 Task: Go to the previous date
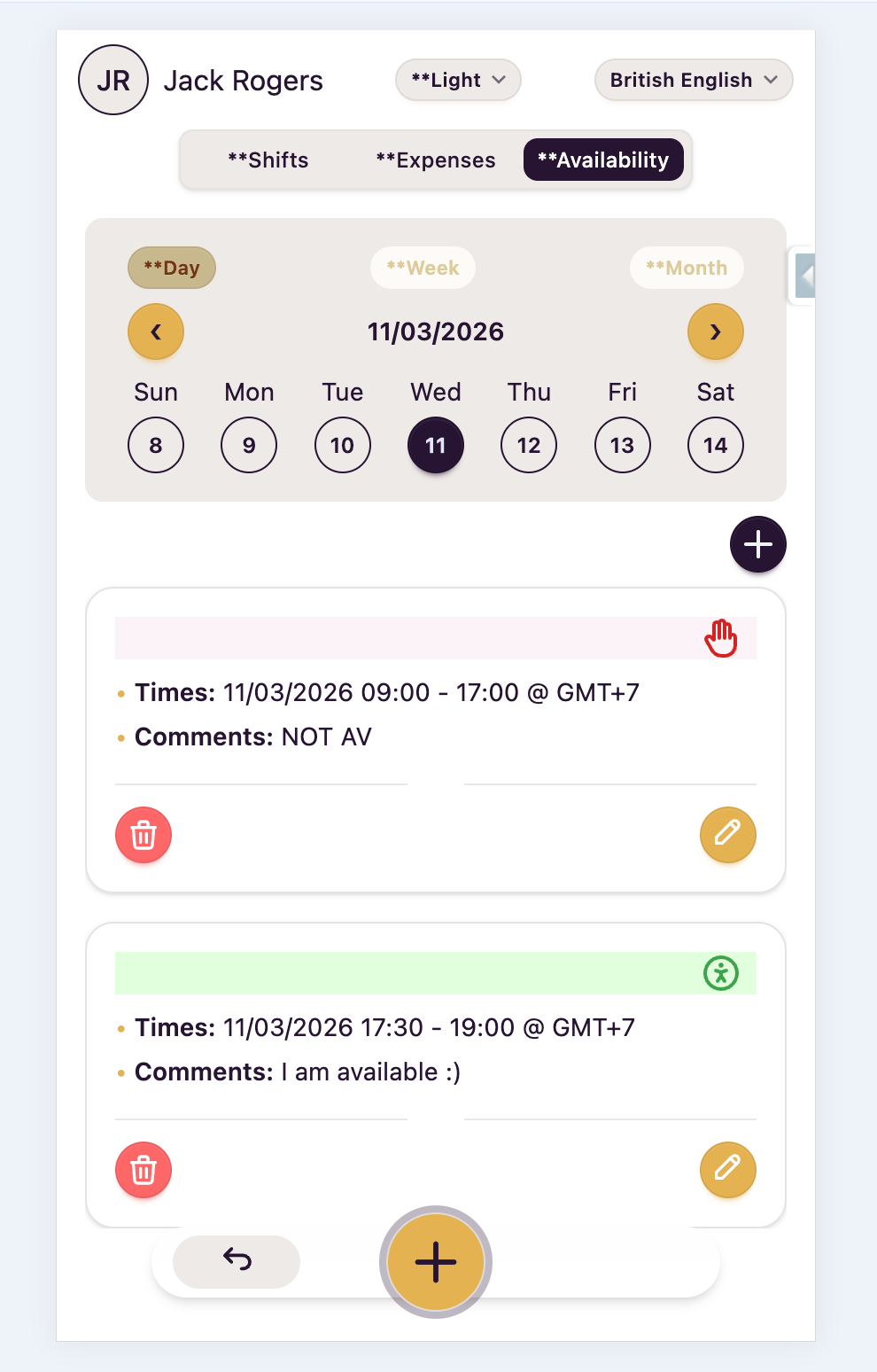click(156, 331)
